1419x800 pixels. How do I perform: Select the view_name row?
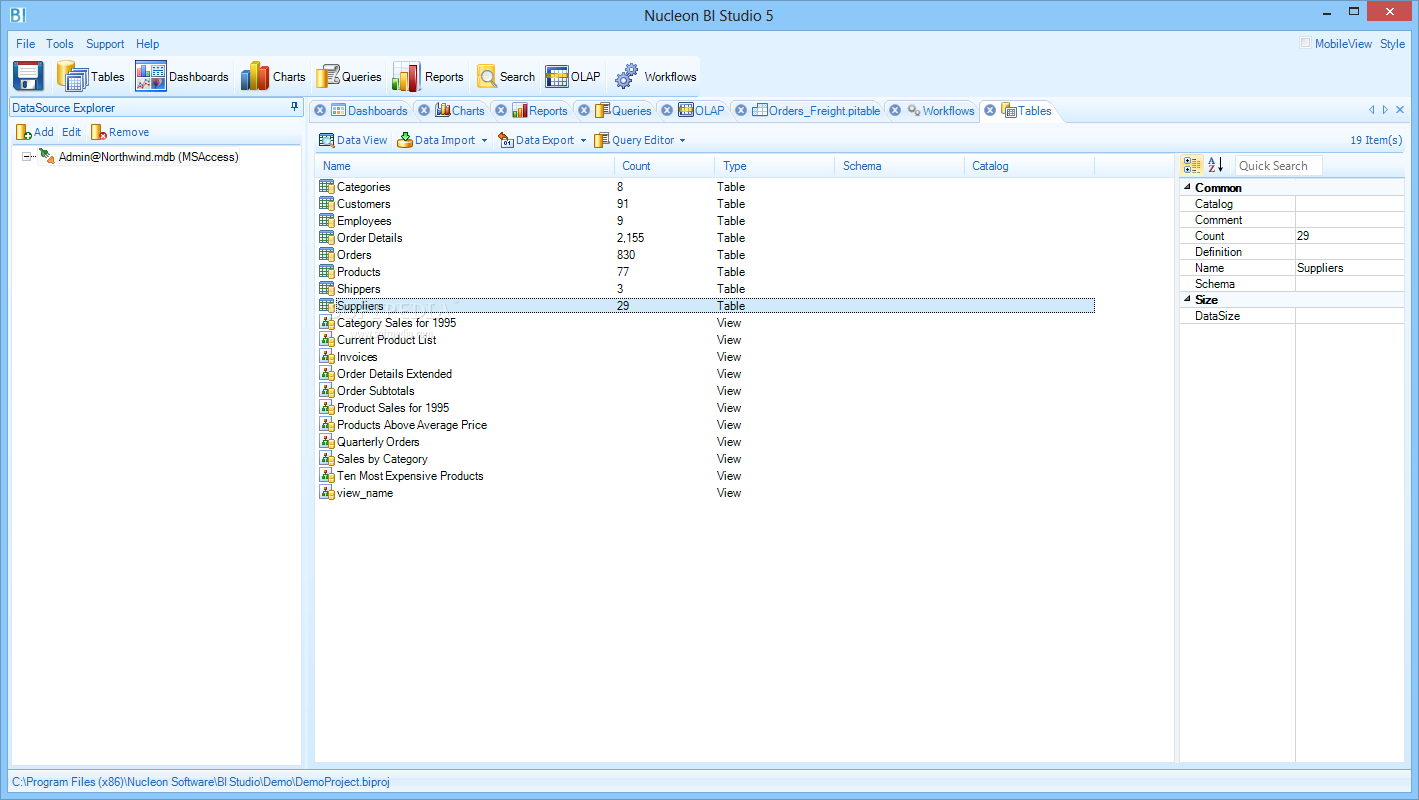(x=705, y=493)
